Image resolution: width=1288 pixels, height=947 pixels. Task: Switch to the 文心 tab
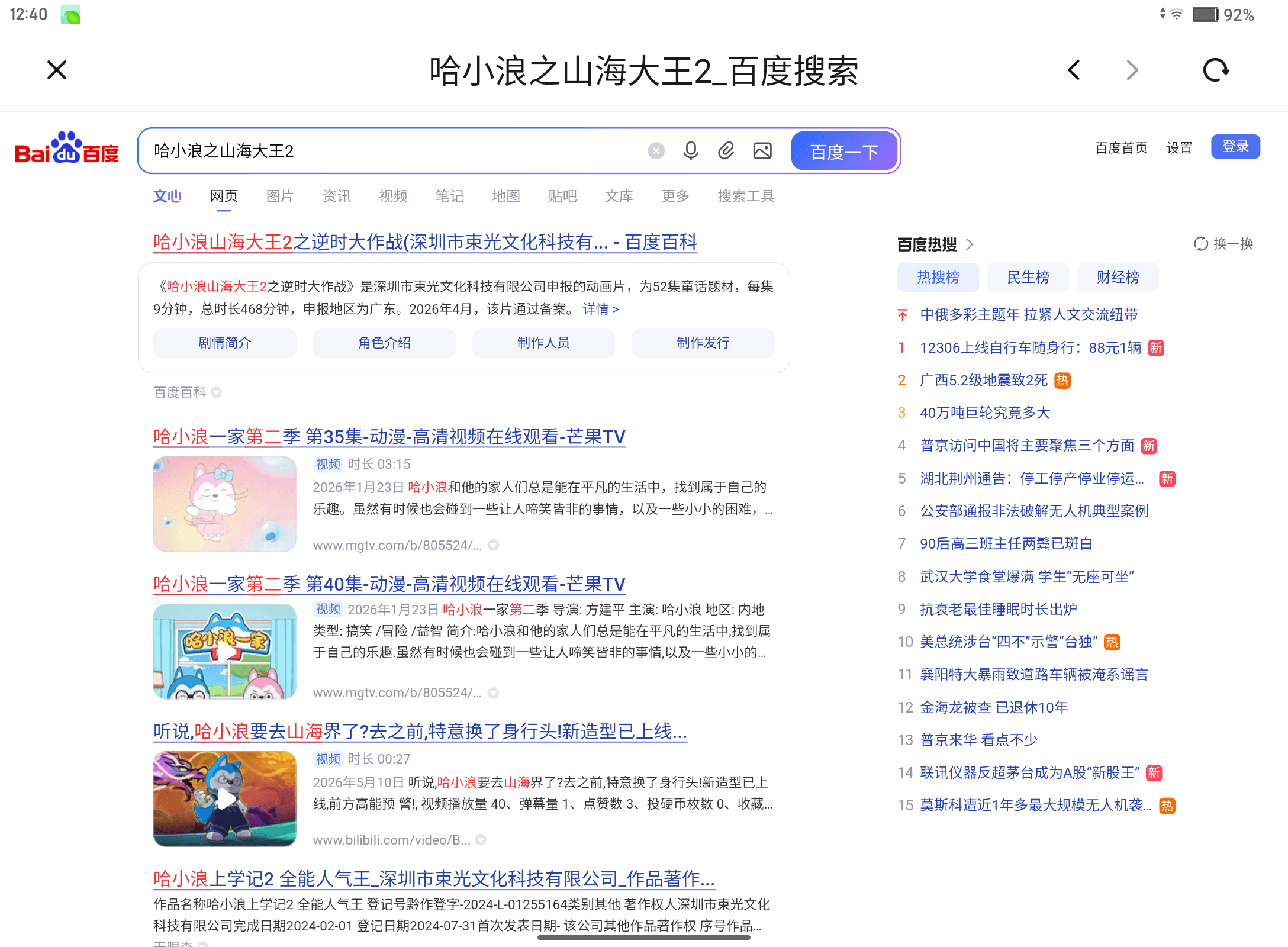(x=167, y=196)
